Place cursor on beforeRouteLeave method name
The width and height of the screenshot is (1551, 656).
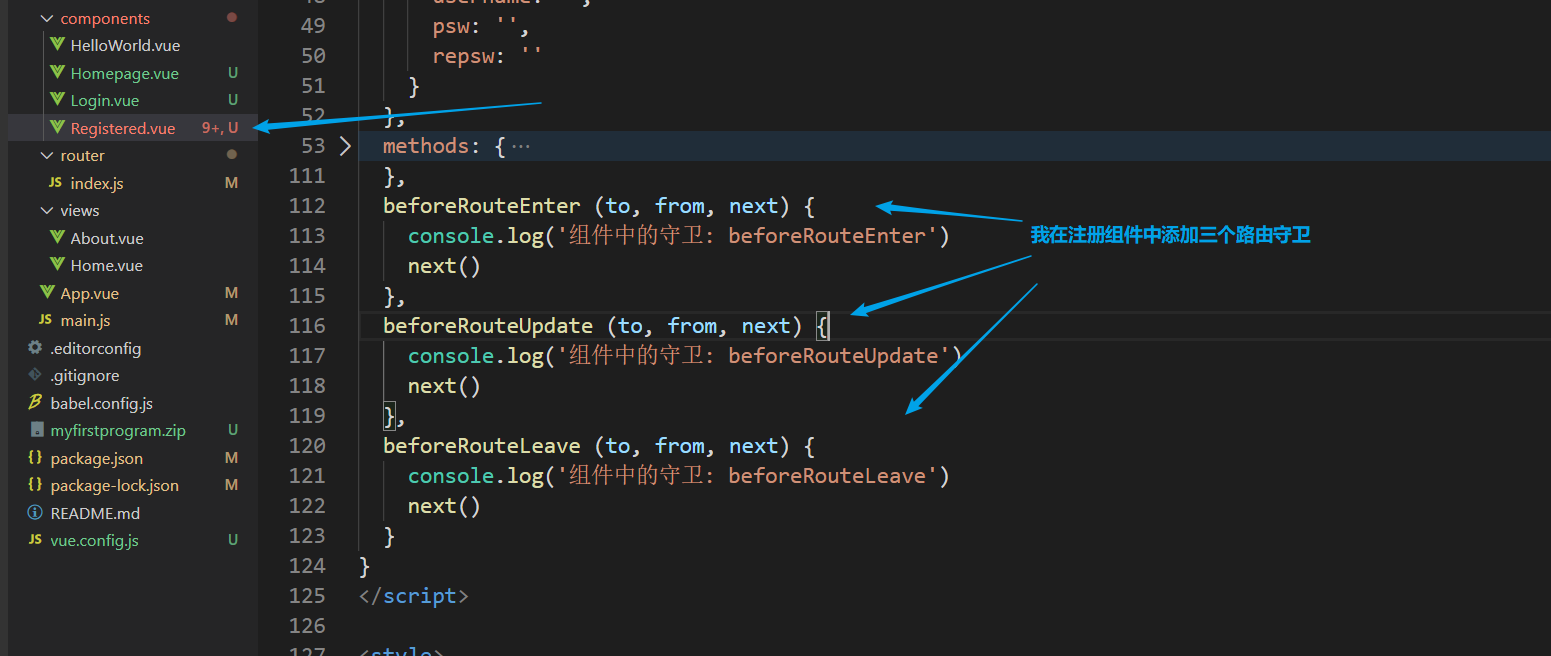(481, 446)
